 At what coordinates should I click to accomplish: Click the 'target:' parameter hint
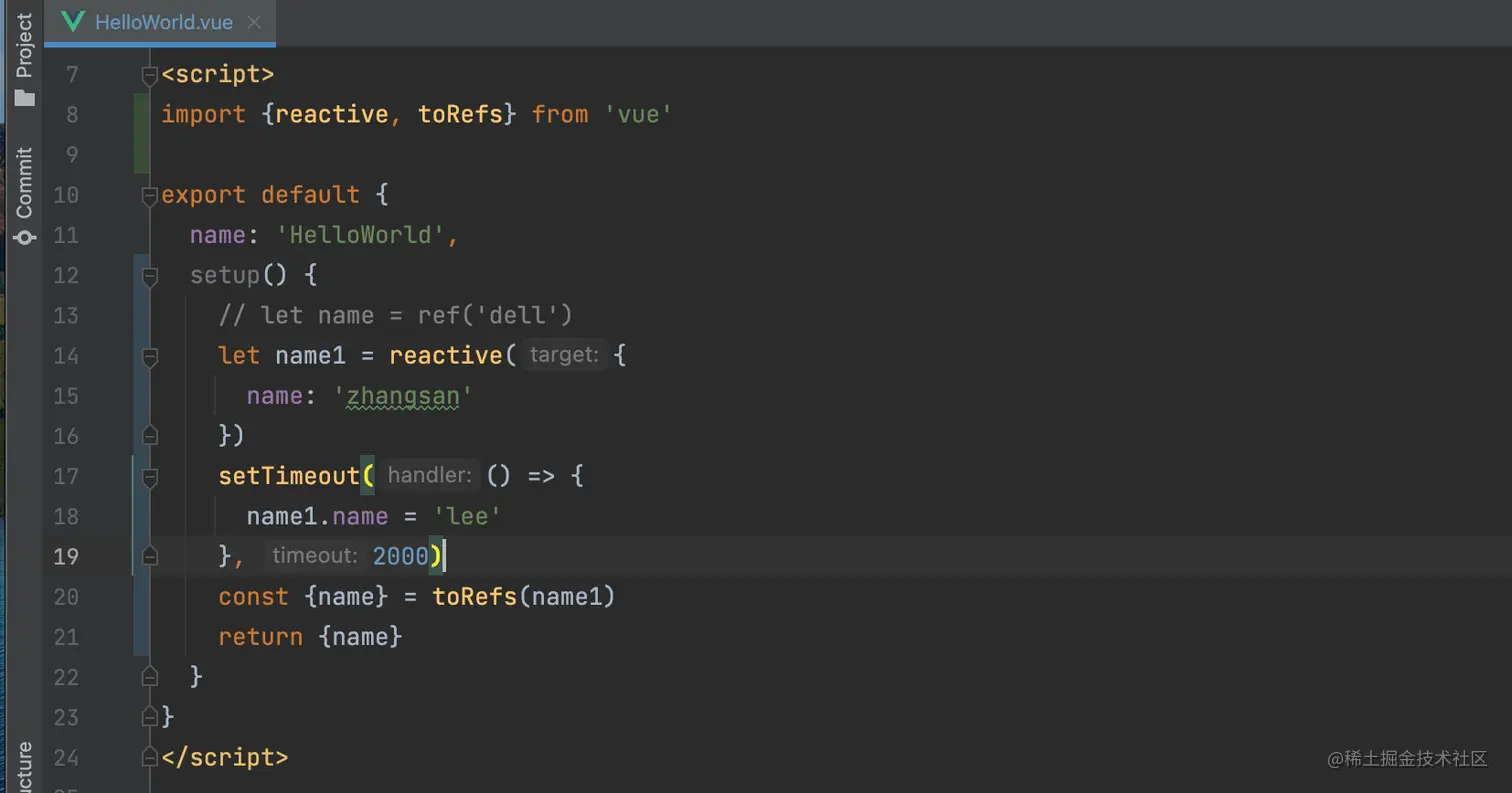[564, 355]
